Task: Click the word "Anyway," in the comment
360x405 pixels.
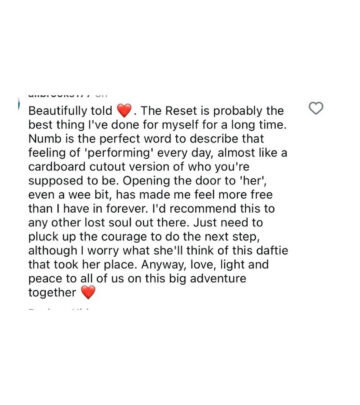Action: coord(164,265)
